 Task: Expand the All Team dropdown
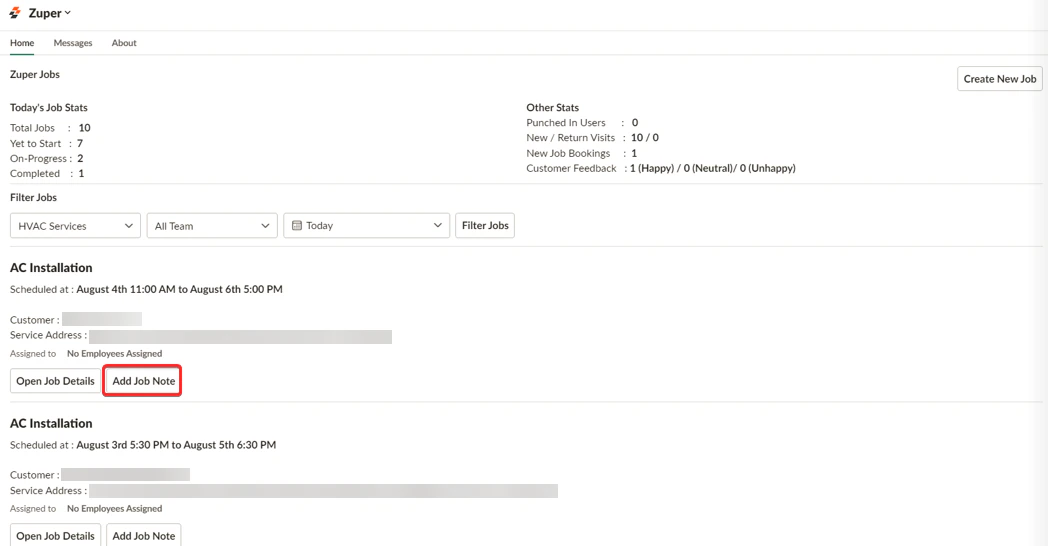click(212, 226)
